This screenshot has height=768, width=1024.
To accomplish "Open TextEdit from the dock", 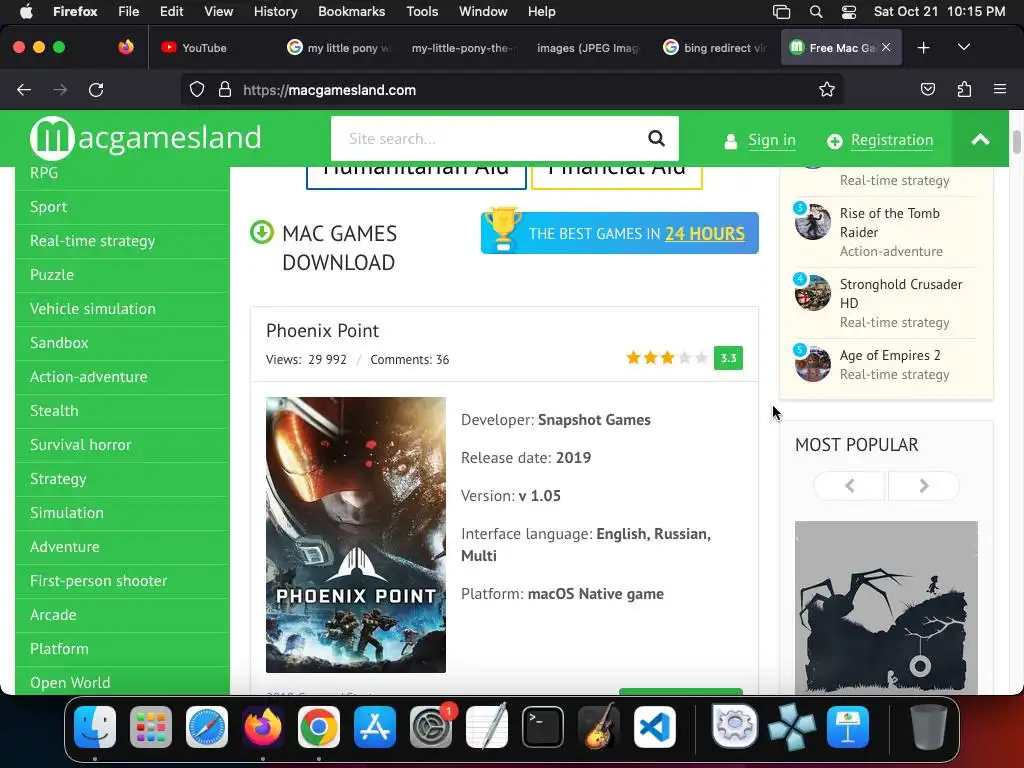I will point(487,727).
